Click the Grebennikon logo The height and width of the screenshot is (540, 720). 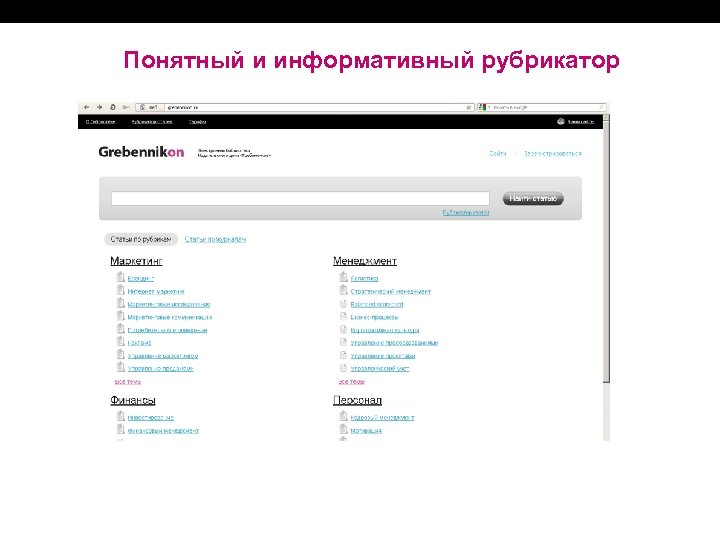tap(141, 152)
